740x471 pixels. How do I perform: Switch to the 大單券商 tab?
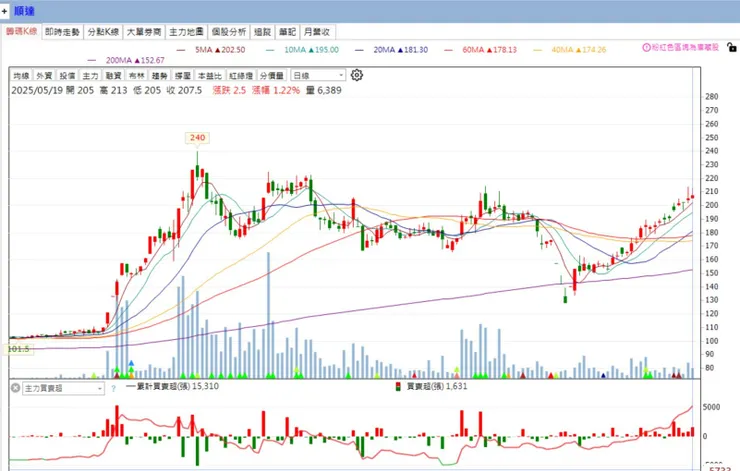pyautogui.click(x=144, y=32)
